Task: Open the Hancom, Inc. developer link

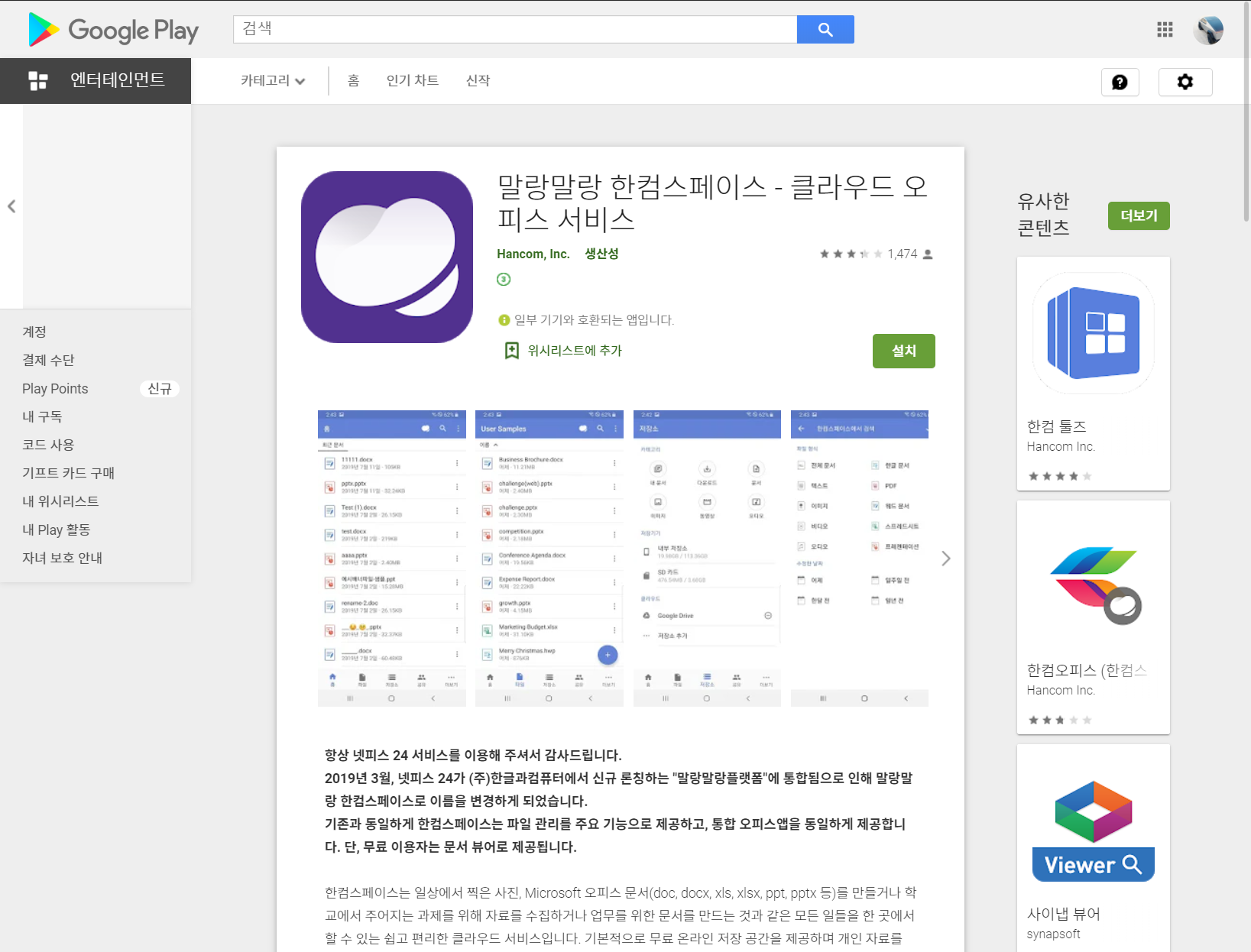Action: coord(533,254)
